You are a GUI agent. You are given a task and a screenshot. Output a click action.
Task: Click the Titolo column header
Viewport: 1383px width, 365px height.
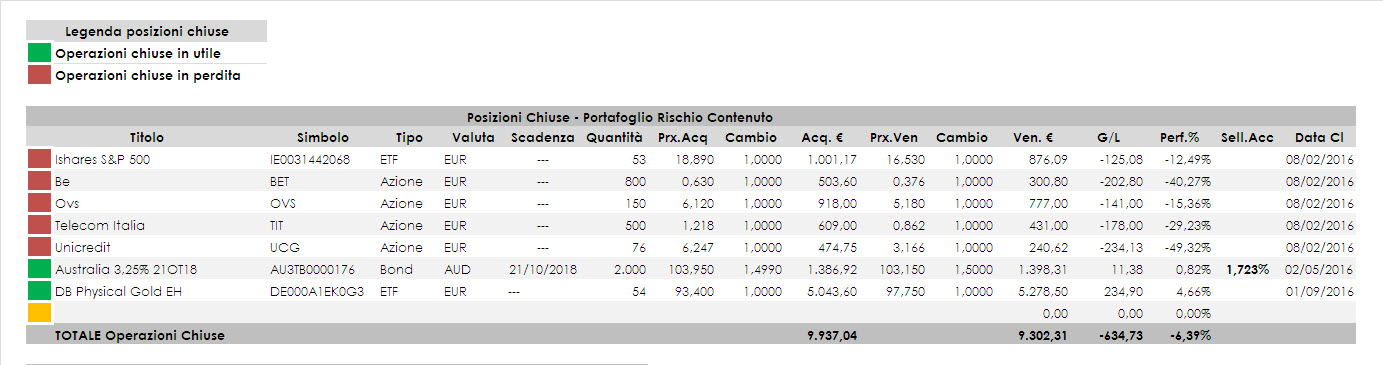point(147,137)
